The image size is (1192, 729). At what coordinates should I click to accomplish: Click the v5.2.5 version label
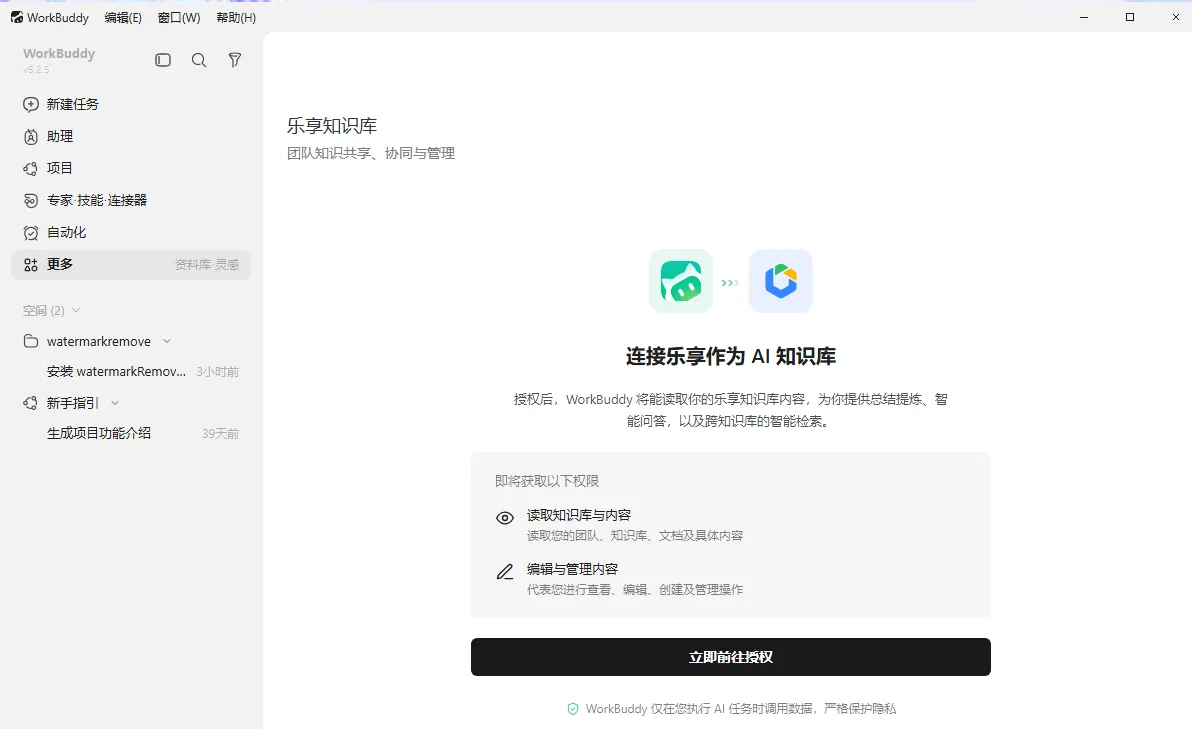(x=36, y=70)
